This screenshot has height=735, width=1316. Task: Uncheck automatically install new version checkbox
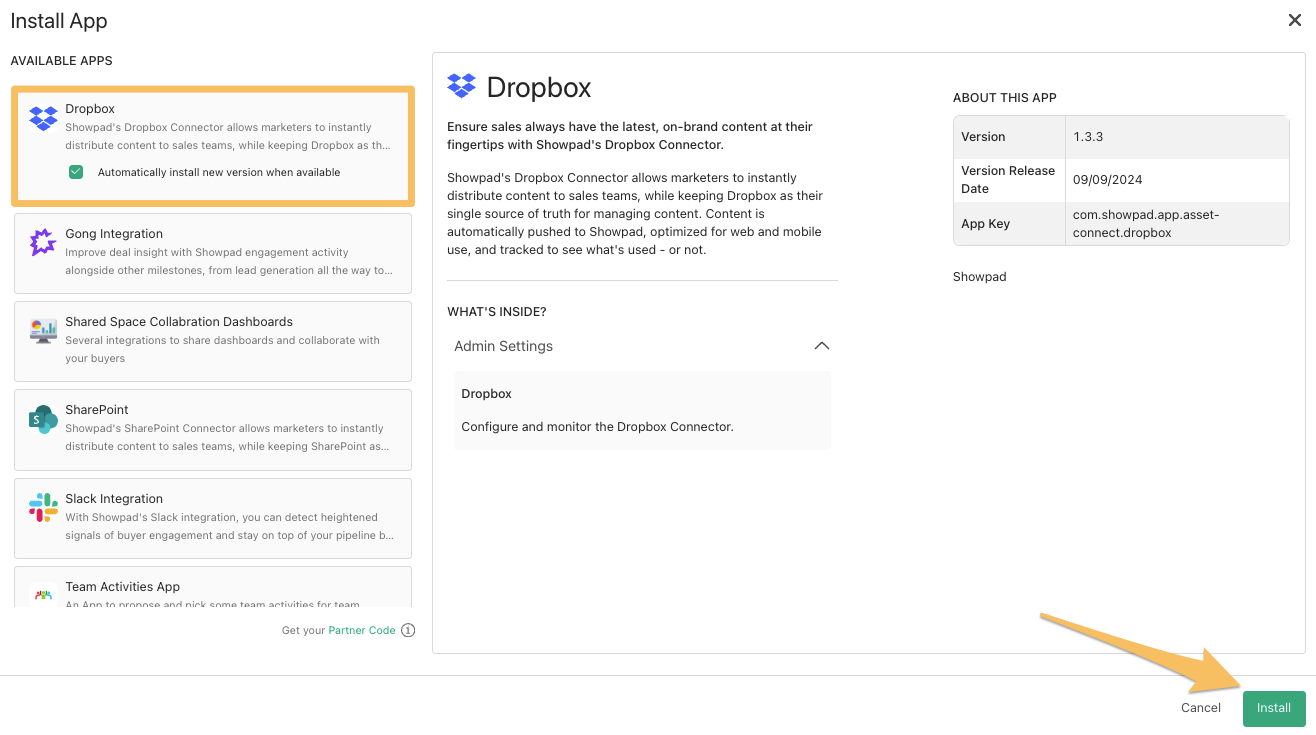(76, 172)
